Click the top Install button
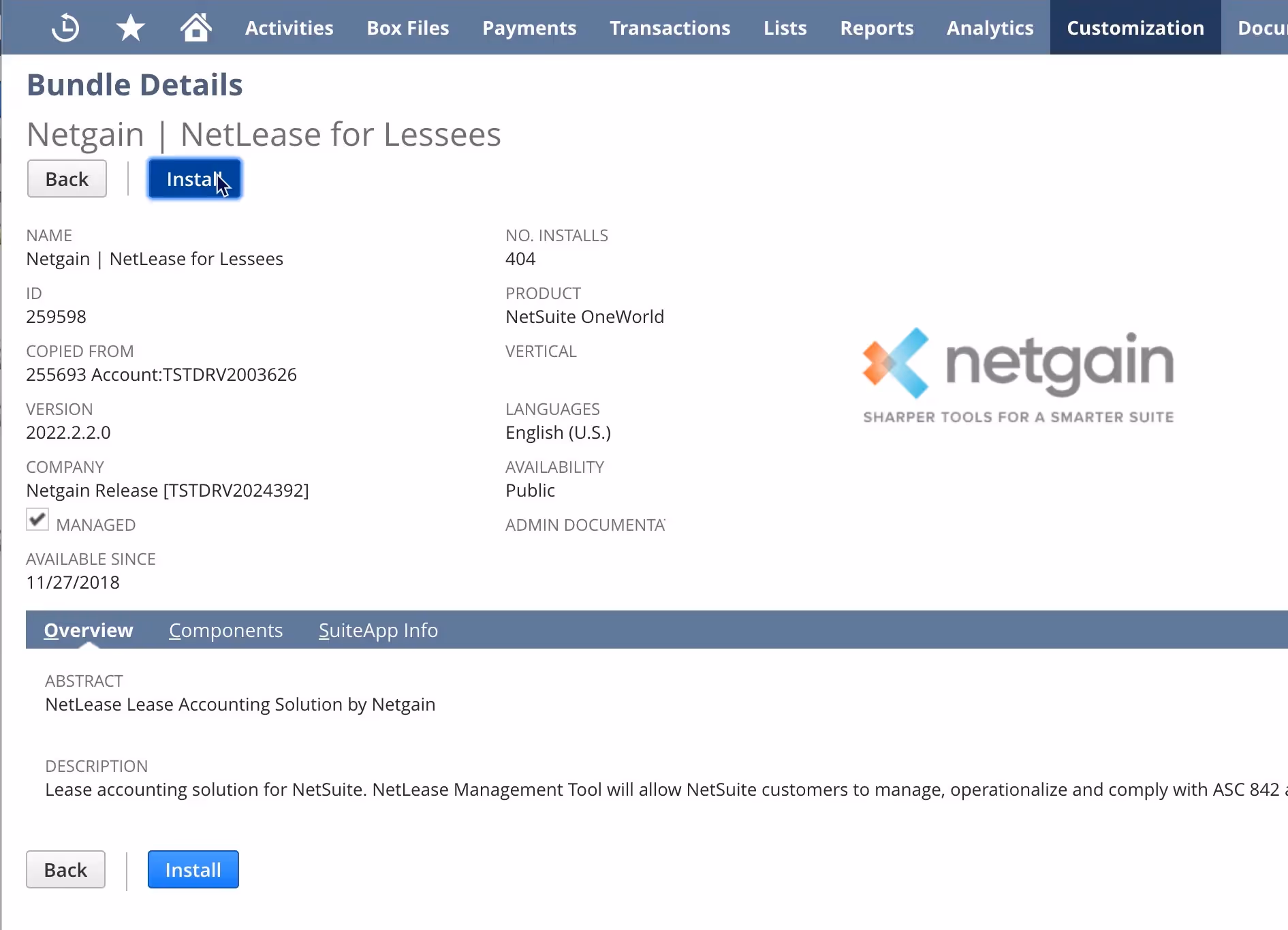 click(194, 179)
